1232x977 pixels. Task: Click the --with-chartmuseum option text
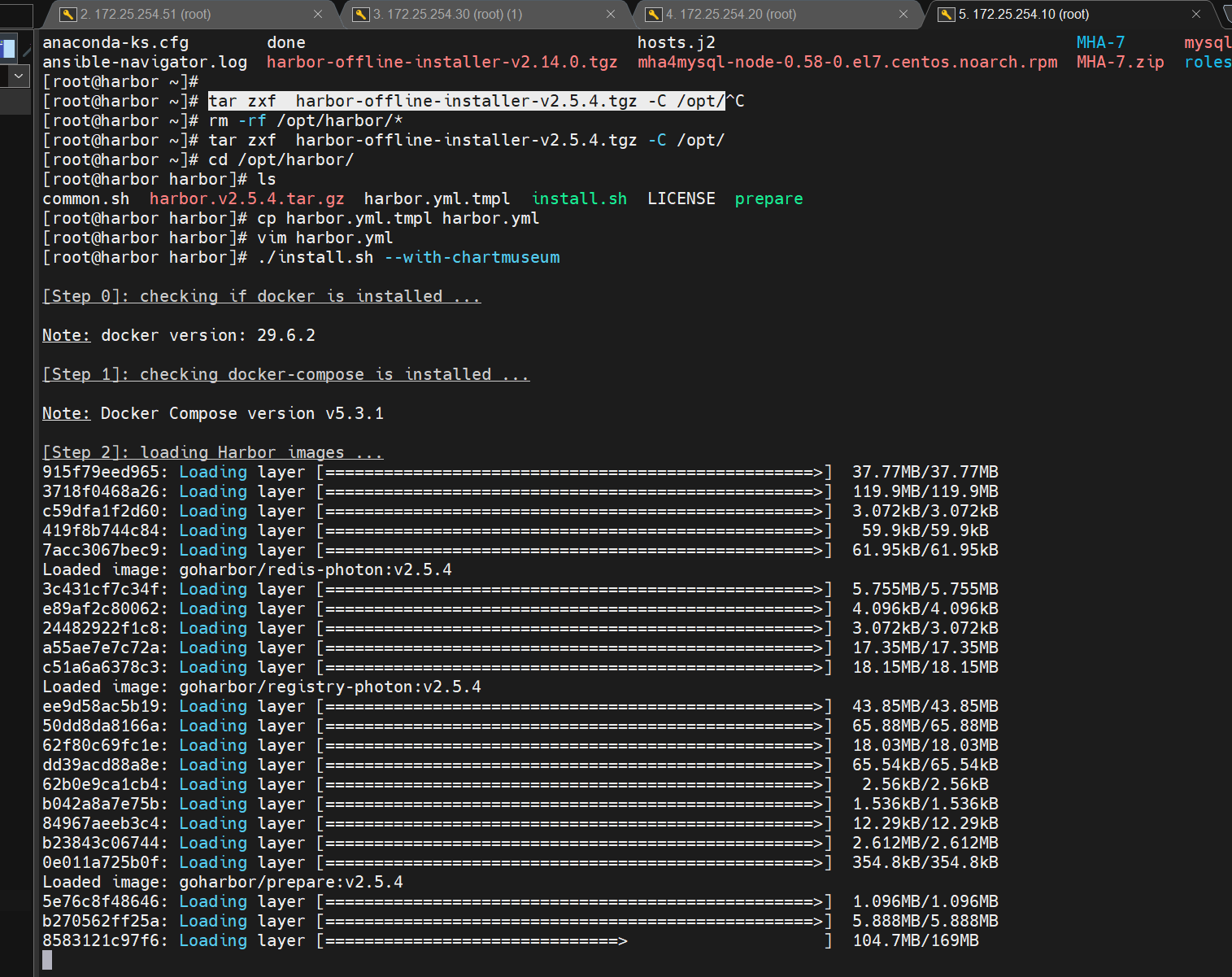[472, 257]
